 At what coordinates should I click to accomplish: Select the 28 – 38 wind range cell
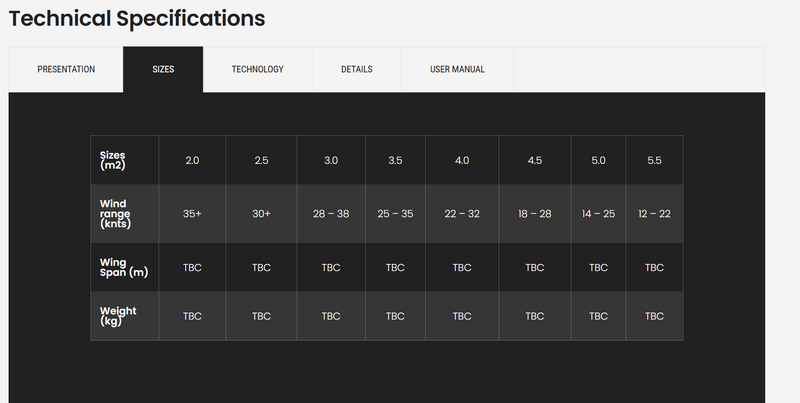coord(331,214)
